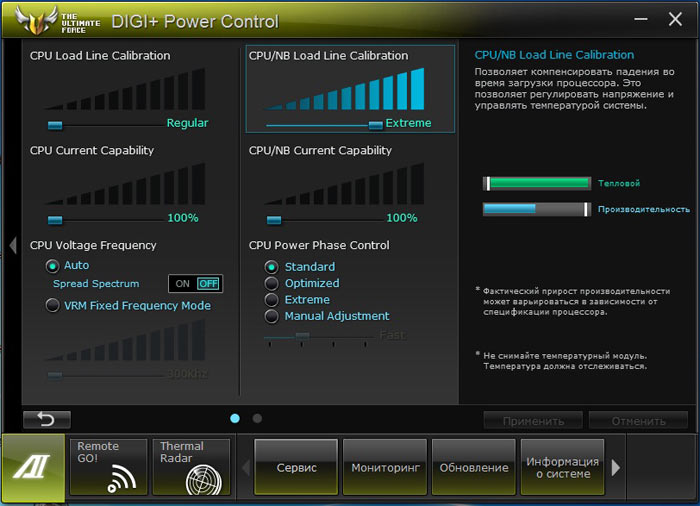Click CPU/NB Current Capability slider handle
The width and height of the screenshot is (700, 506).
pyautogui.click(x=274, y=220)
